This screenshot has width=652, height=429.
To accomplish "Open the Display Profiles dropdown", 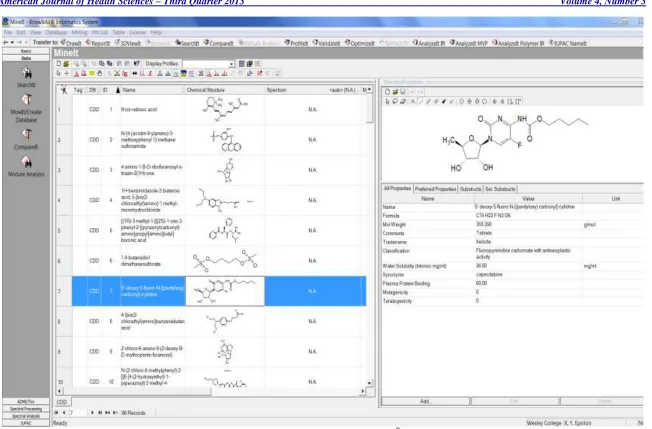I will point(231,64).
